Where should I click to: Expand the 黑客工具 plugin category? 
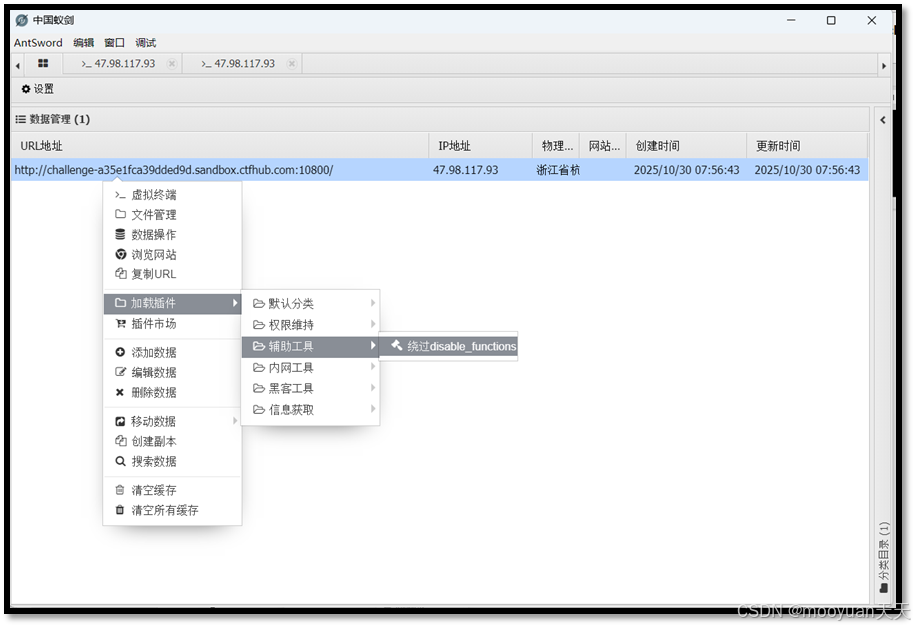pyautogui.click(x=310, y=388)
